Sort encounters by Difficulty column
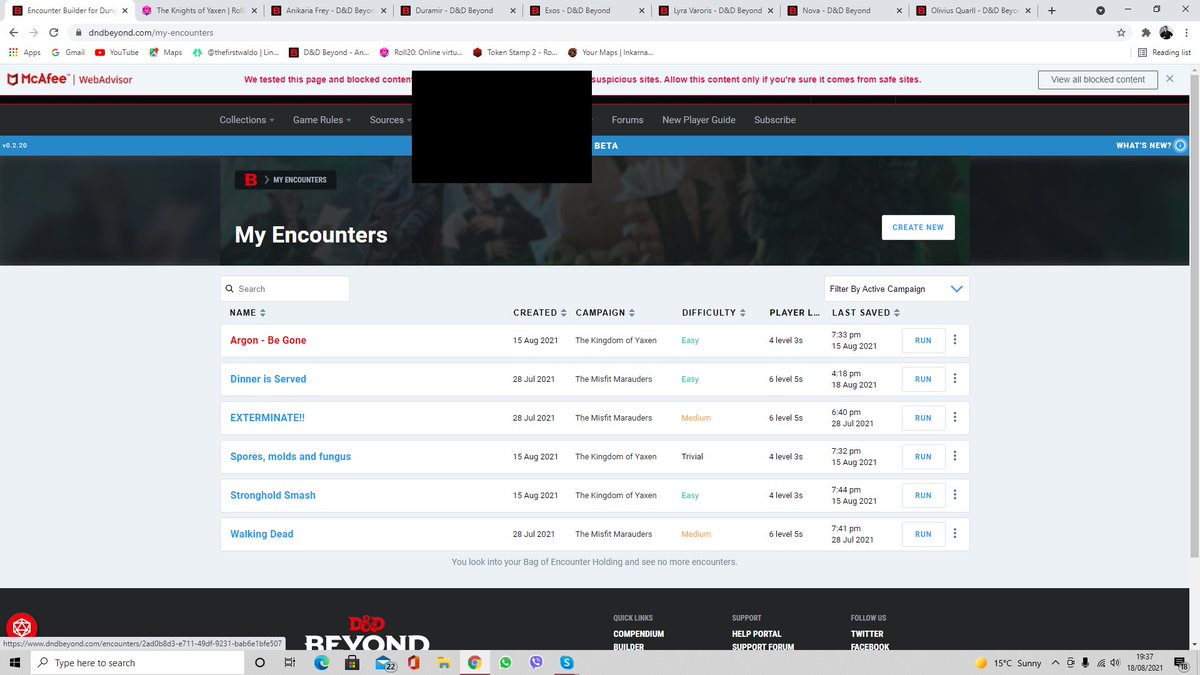The height and width of the screenshot is (675, 1200). [x=714, y=313]
